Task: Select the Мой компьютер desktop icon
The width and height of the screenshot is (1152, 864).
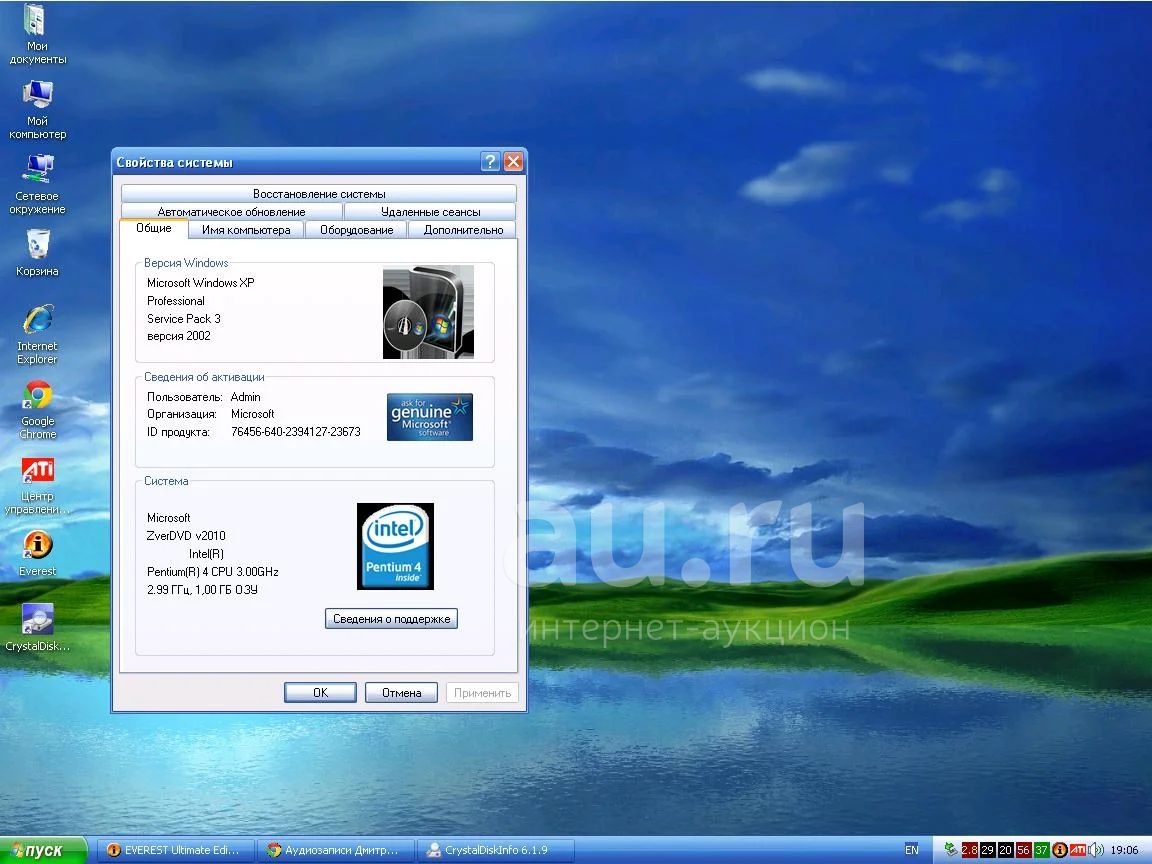Action: 37,109
